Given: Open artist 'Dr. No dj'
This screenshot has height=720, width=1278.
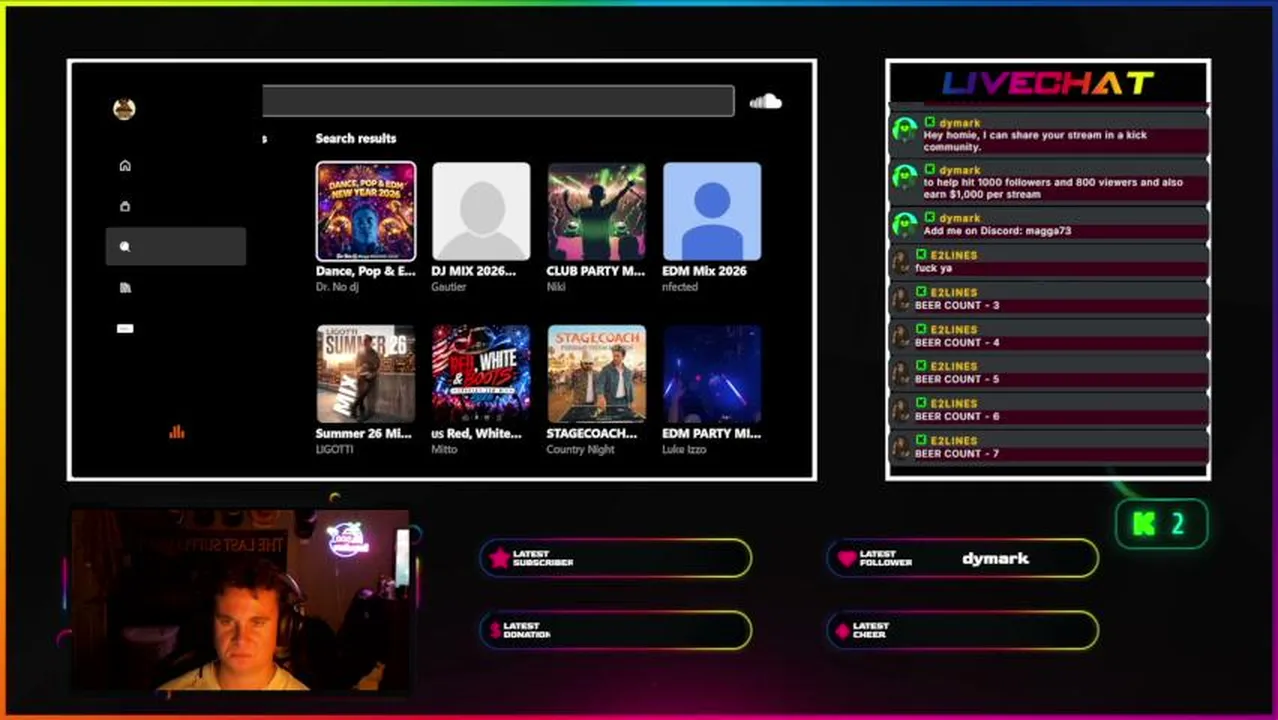Looking at the screenshot, I should pos(337,287).
